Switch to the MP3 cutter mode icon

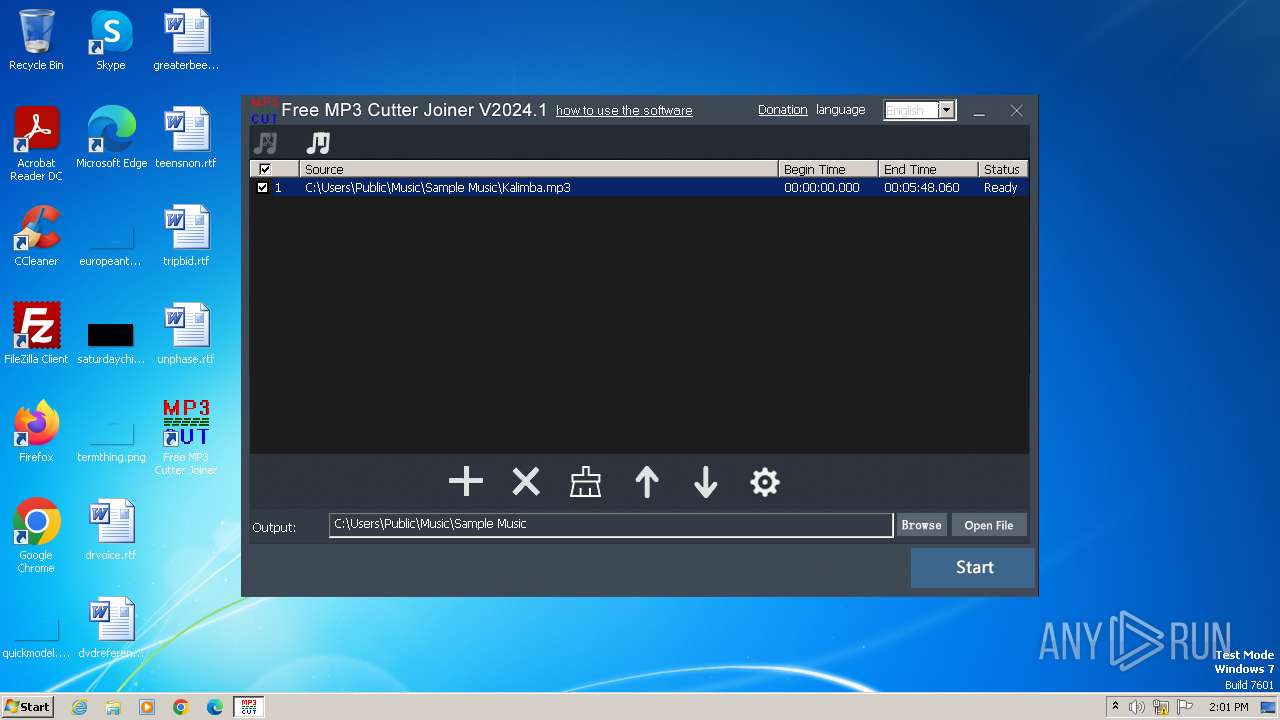265,143
